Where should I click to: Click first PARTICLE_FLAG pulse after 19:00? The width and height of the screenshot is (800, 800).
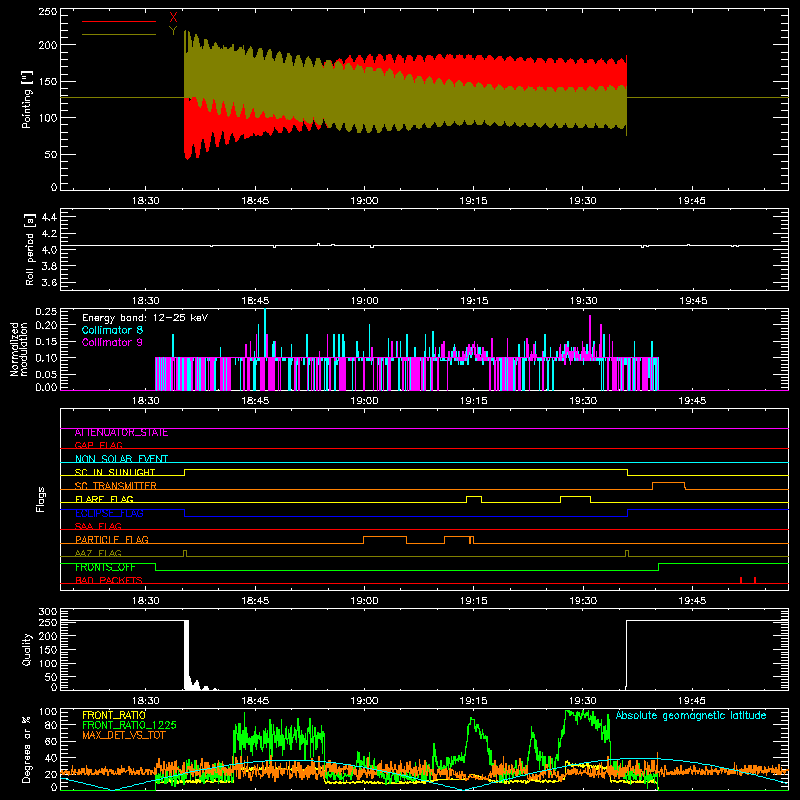pos(385,539)
